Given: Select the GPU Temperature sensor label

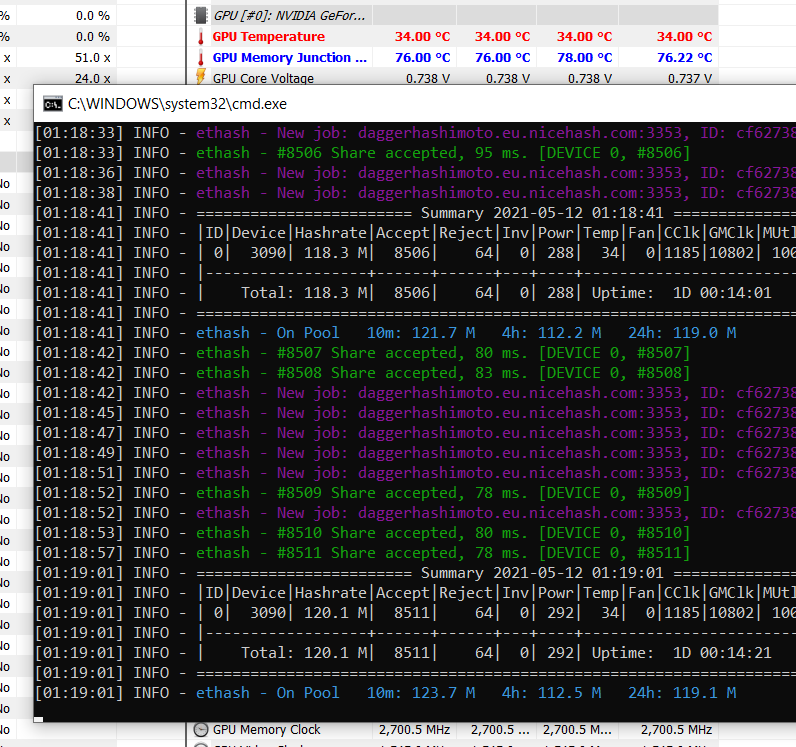Looking at the screenshot, I should tap(269, 37).
